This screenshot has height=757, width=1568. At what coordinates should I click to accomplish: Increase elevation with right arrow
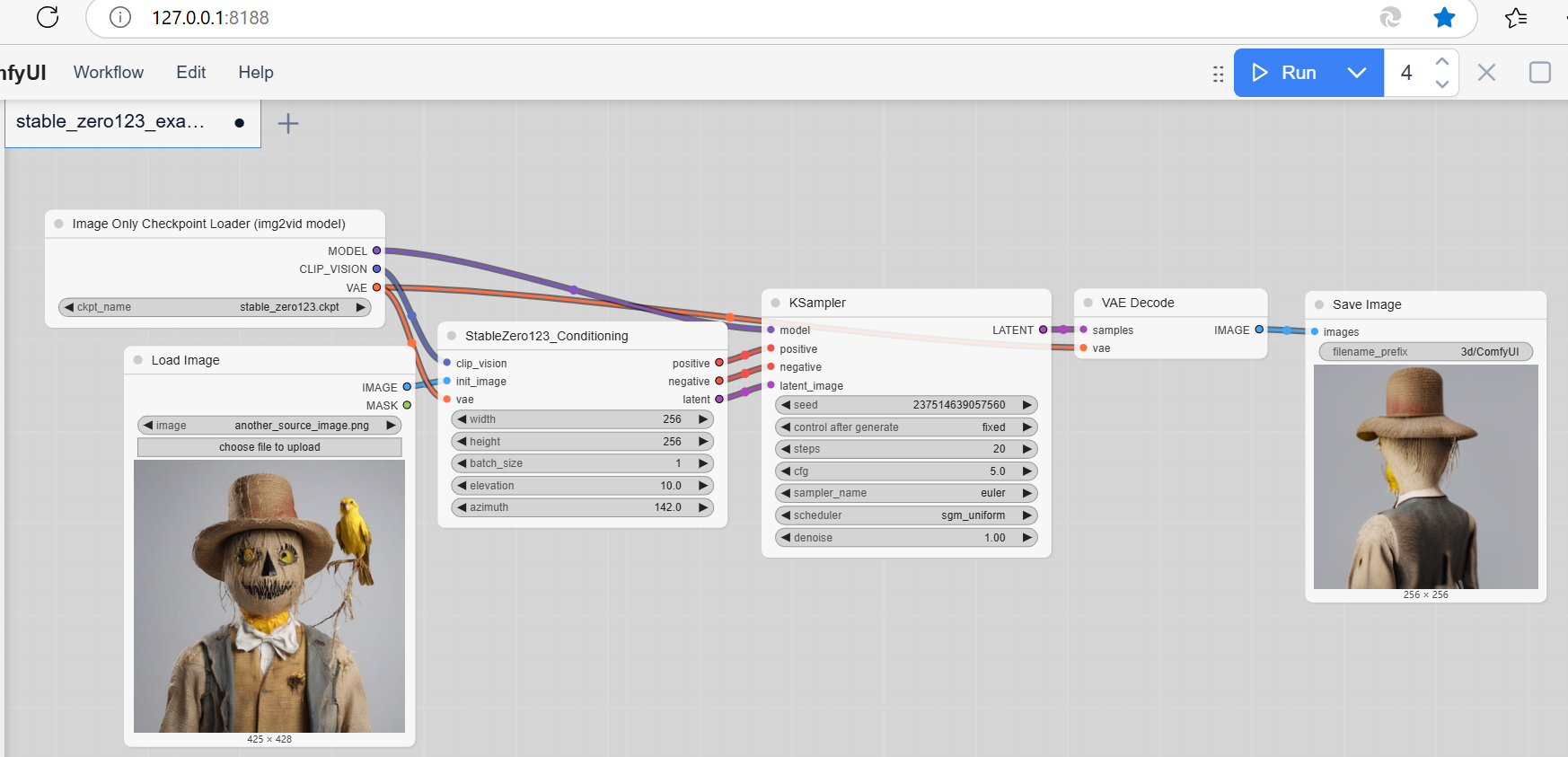click(x=703, y=486)
